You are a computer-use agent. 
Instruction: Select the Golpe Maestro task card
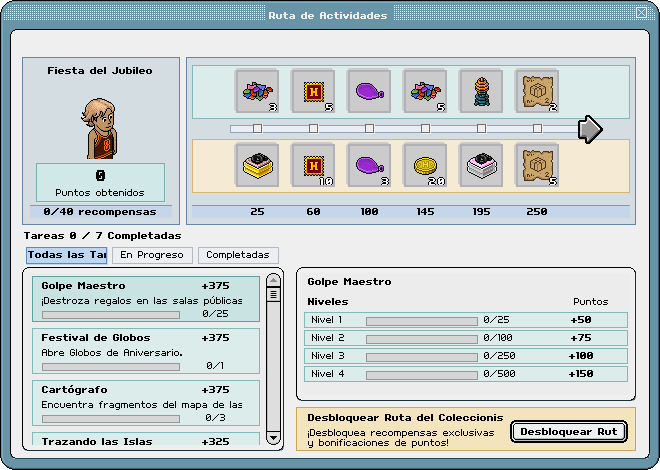pos(146,299)
